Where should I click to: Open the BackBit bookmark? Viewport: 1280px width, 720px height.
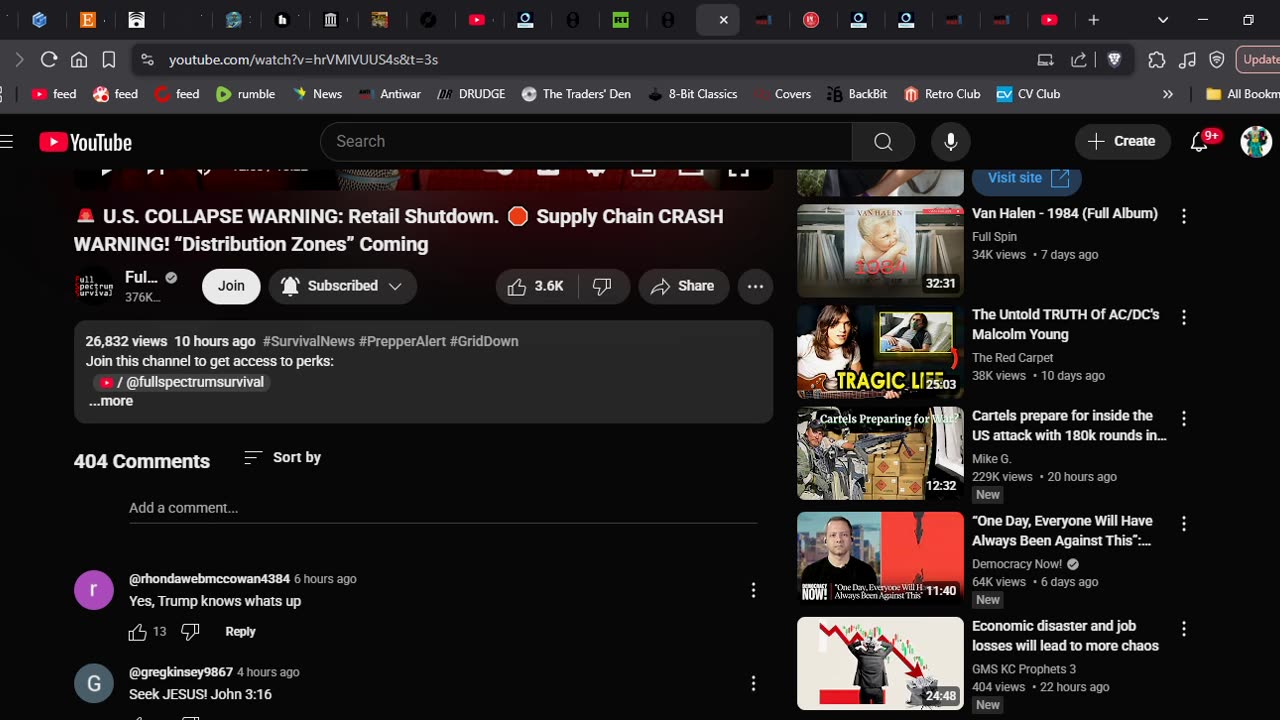857,94
